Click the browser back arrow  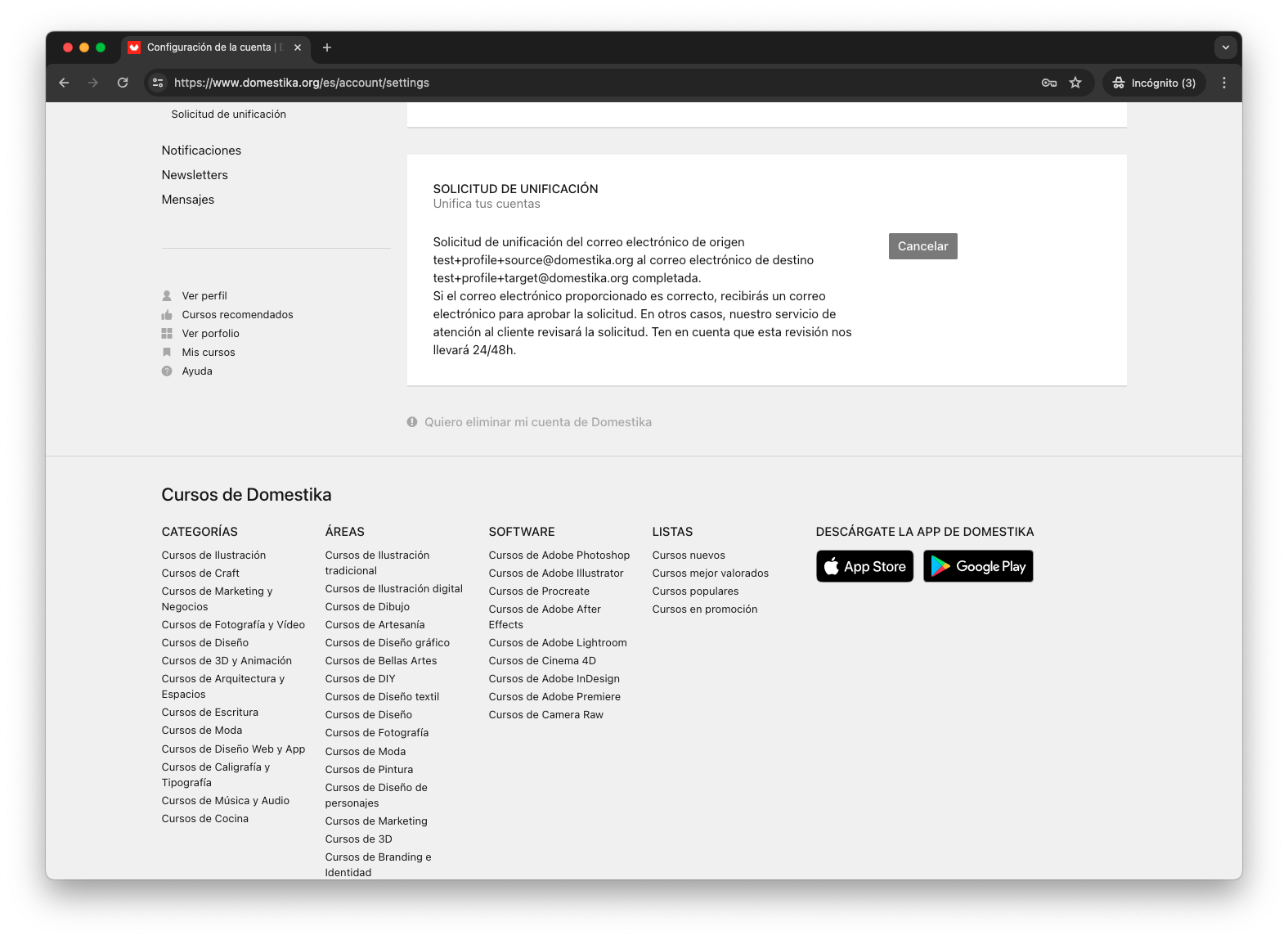pos(64,83)
